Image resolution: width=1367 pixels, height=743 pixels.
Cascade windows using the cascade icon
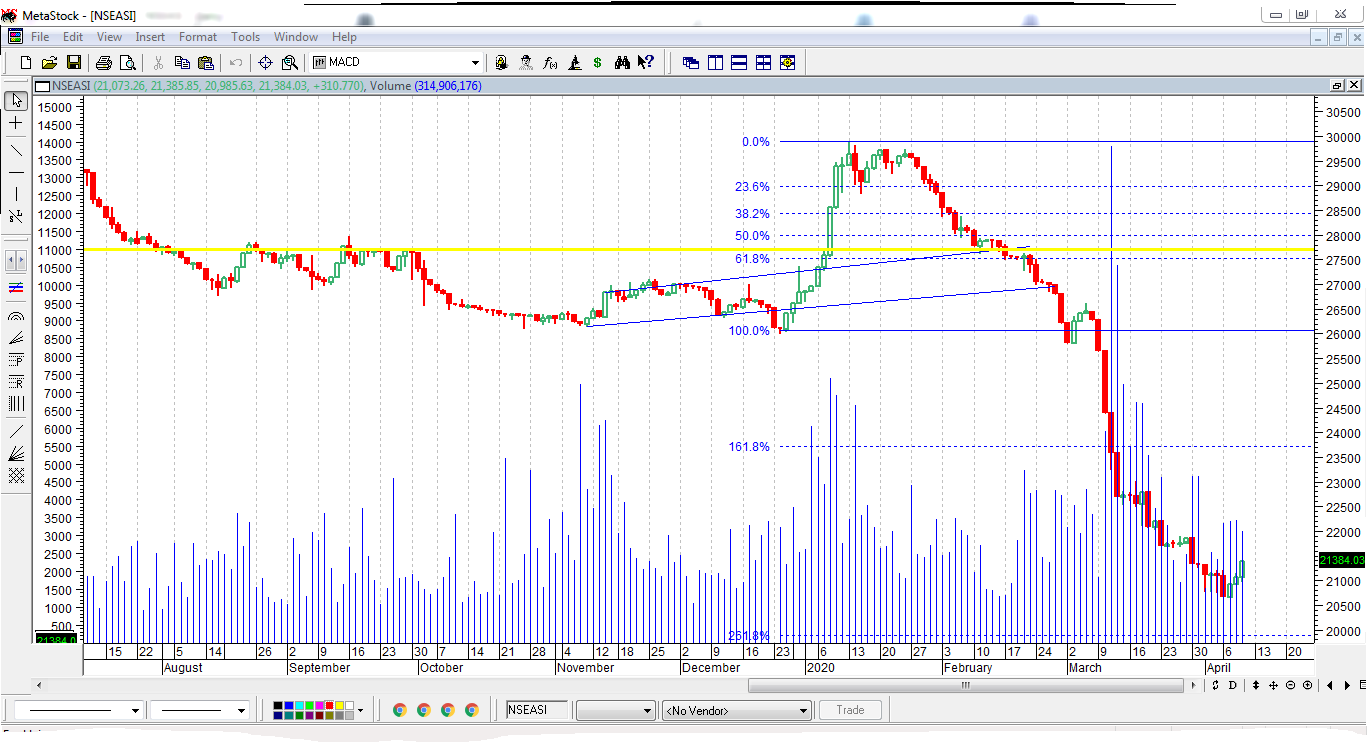(x=691, y=62)
